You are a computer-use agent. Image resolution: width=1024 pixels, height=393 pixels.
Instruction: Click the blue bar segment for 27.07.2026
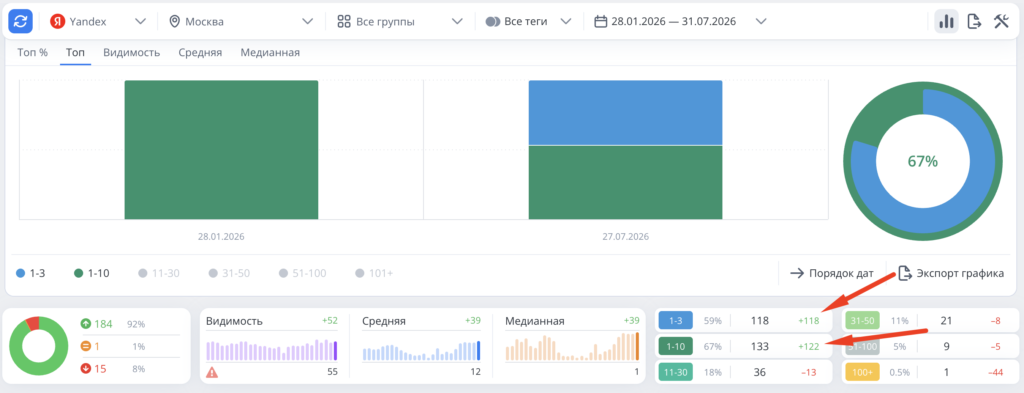tap(626, 112)
